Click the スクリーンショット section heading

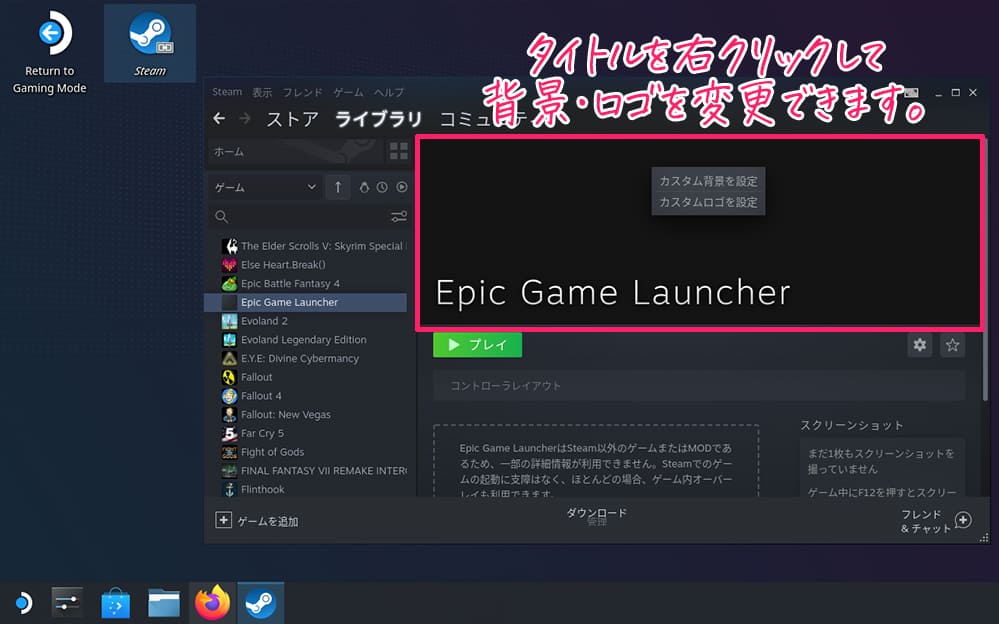(x=852, y=425)
